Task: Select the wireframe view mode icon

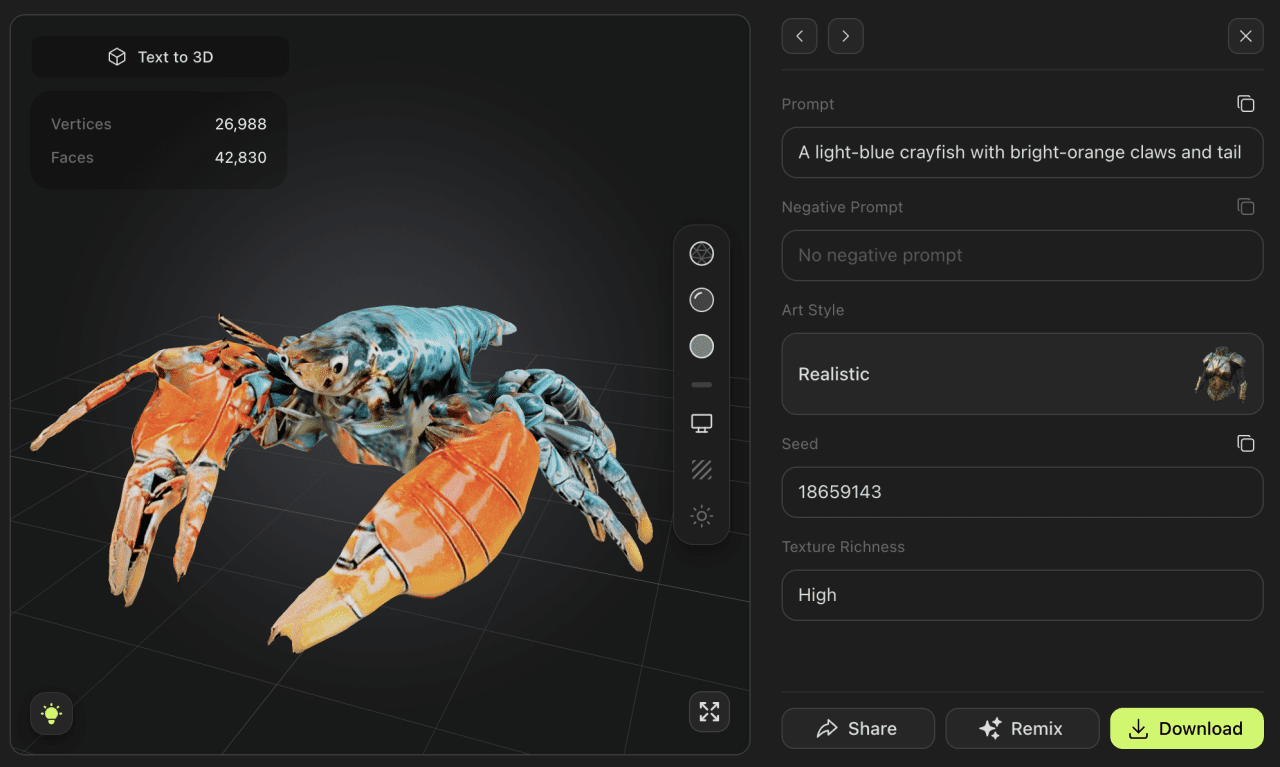Action: pos(701,253)
